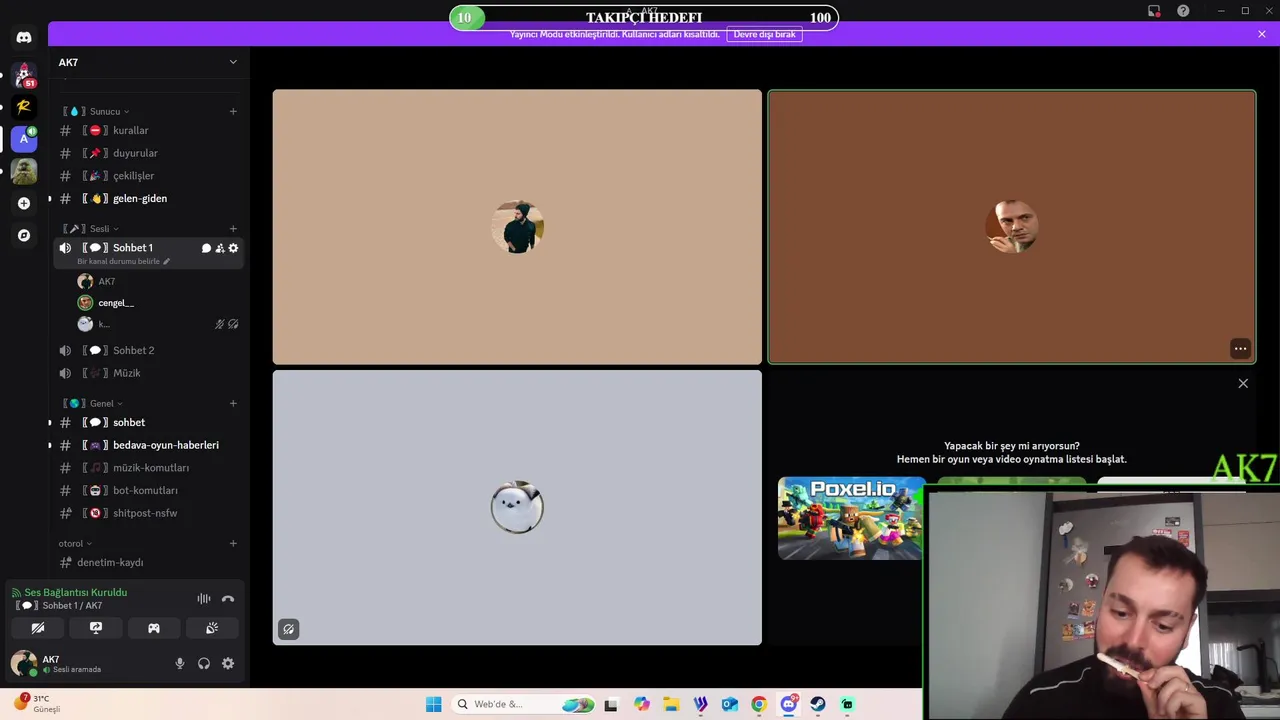Edit Sohbet 1 channel settings gear
Image resolution: width=1280 pixels, height=720 pixels.
point(233,248)
